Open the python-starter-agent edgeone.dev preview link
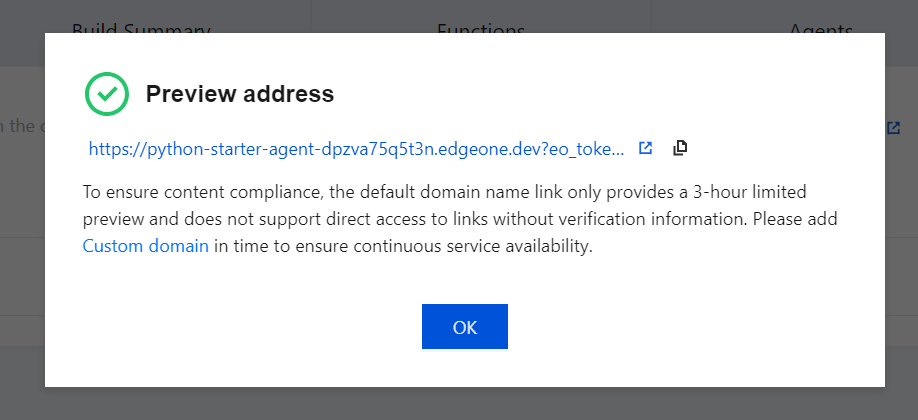 357,149
